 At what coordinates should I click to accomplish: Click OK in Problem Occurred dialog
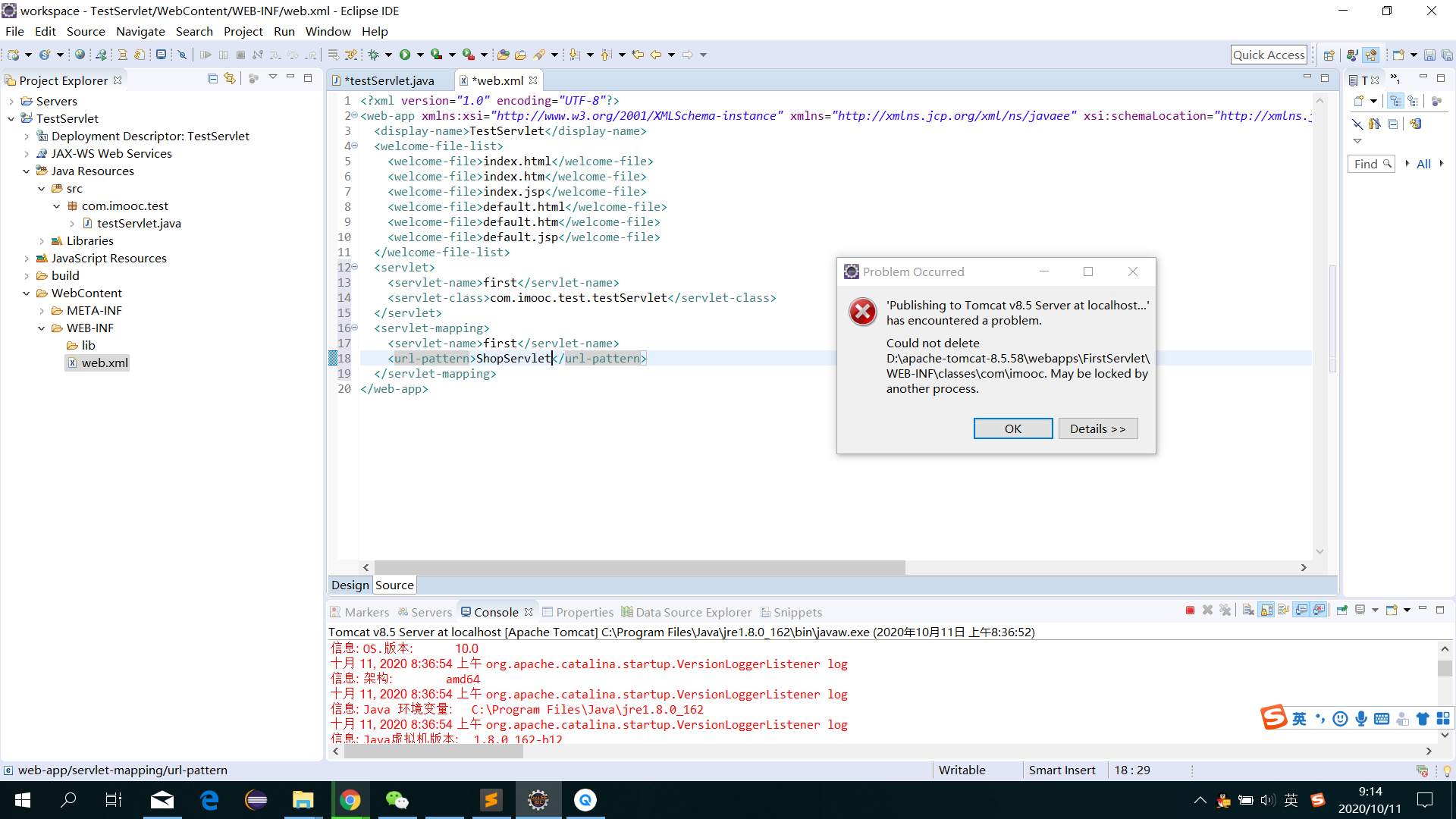pos(1013,428)
